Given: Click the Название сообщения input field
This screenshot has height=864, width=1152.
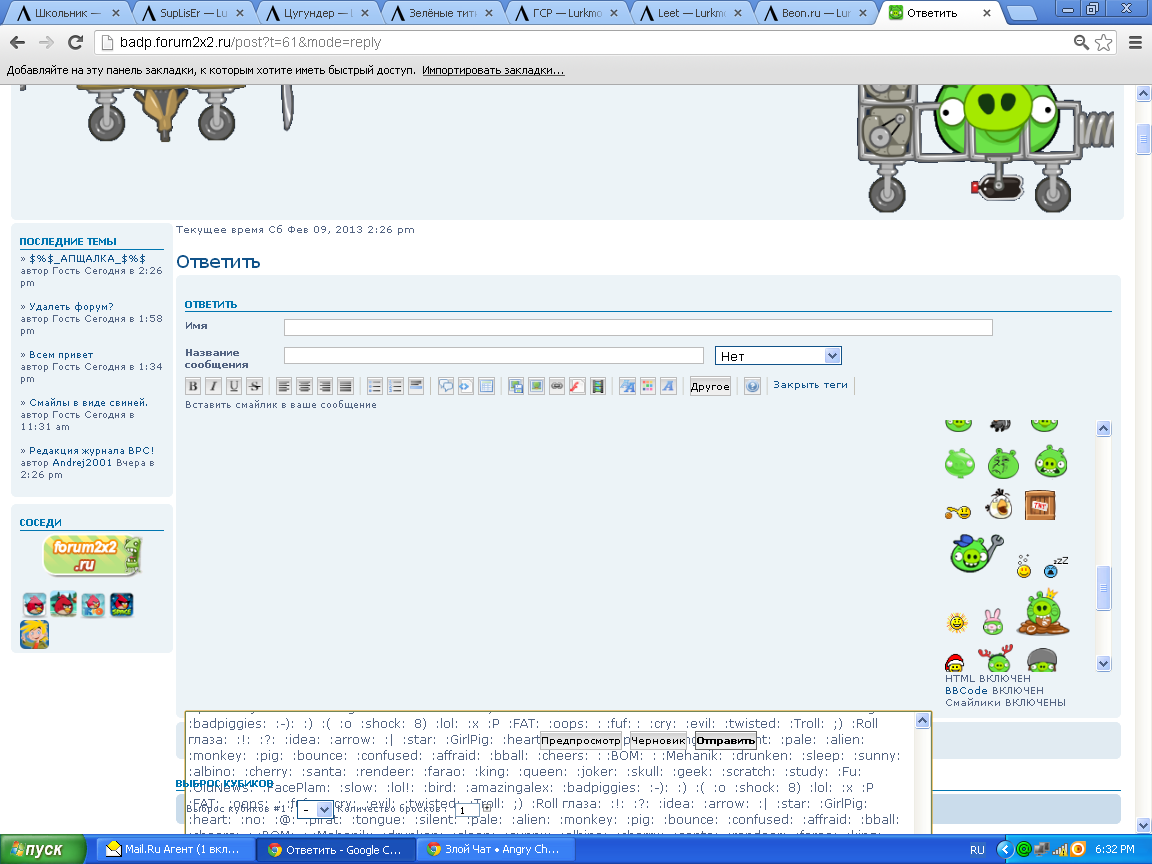Looking at the screenshot, I should click(494, 356).
